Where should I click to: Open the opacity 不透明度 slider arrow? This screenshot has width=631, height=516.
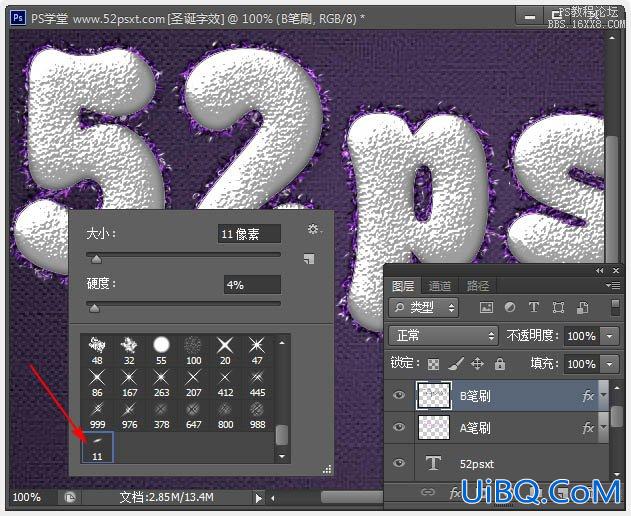pos(610,336)
